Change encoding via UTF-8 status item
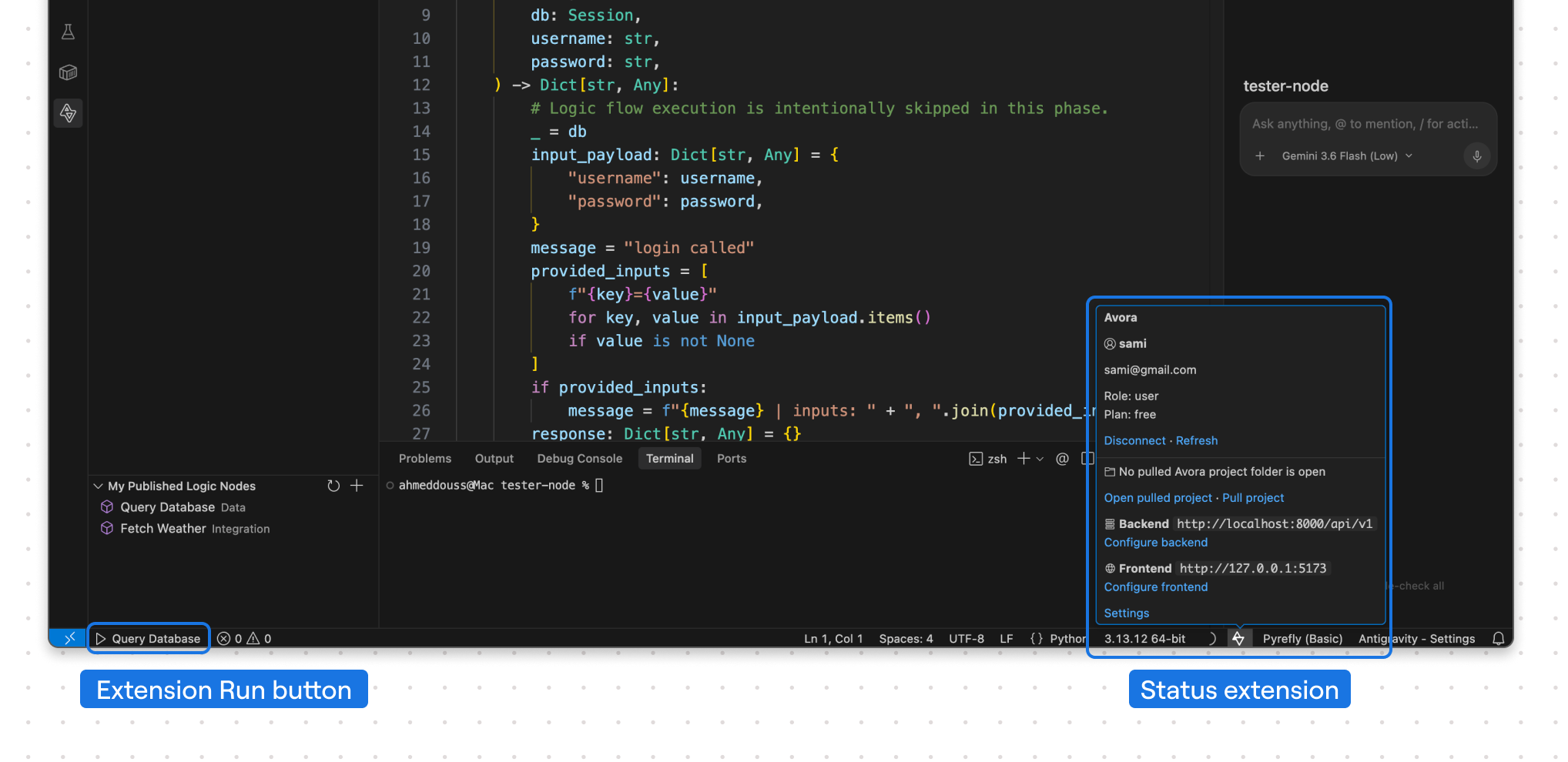This screenshot has height=762, width=1568. (967, 639)
